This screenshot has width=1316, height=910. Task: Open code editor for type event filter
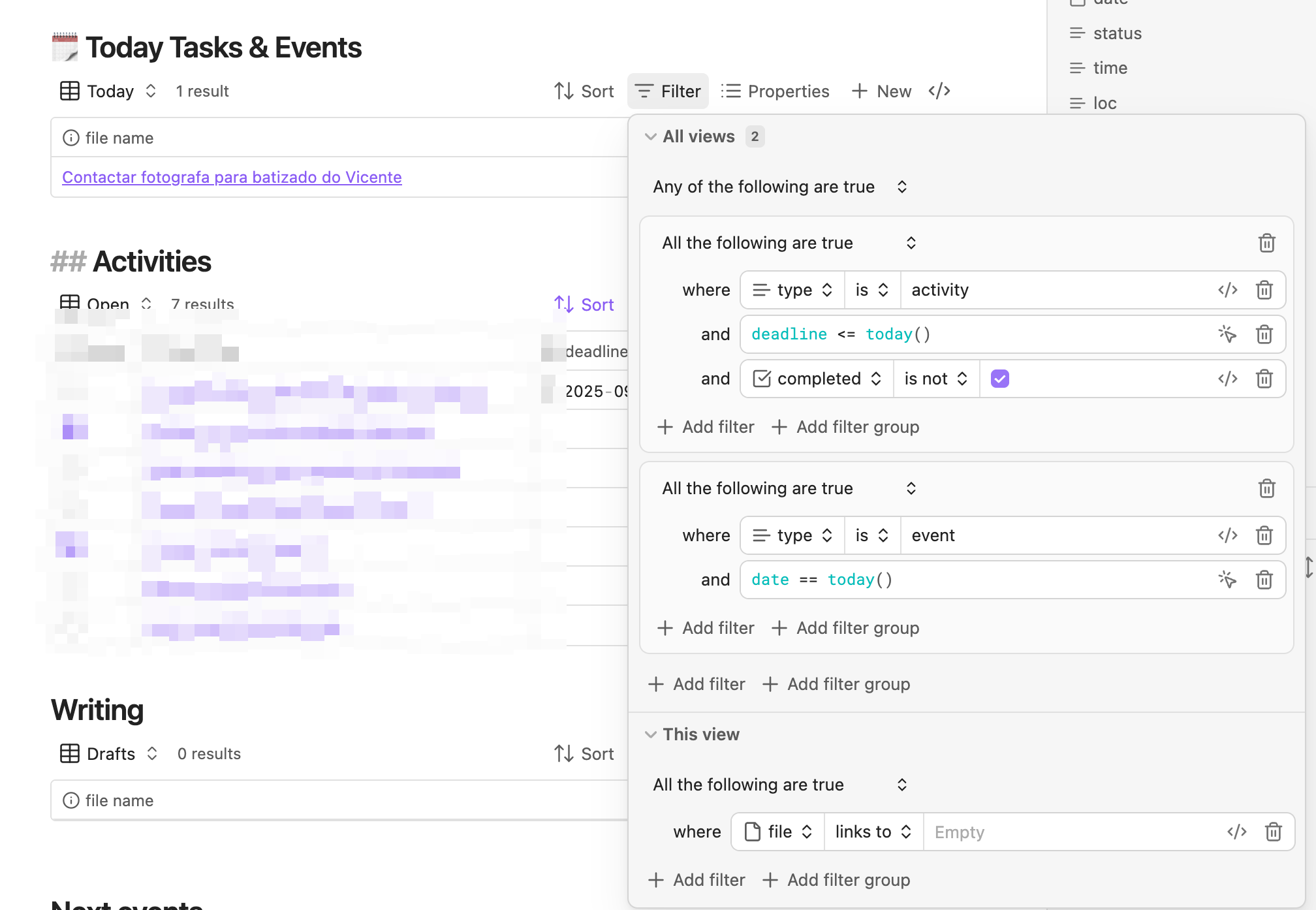click(x=1227, y=535)
